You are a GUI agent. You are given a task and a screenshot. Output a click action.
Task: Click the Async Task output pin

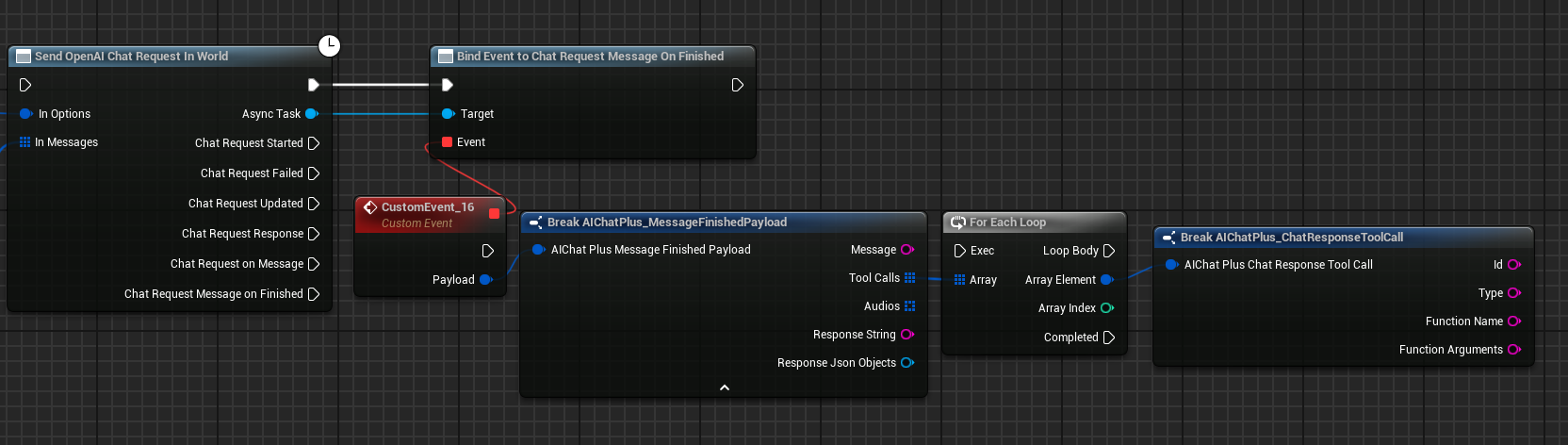pos(312,114)
